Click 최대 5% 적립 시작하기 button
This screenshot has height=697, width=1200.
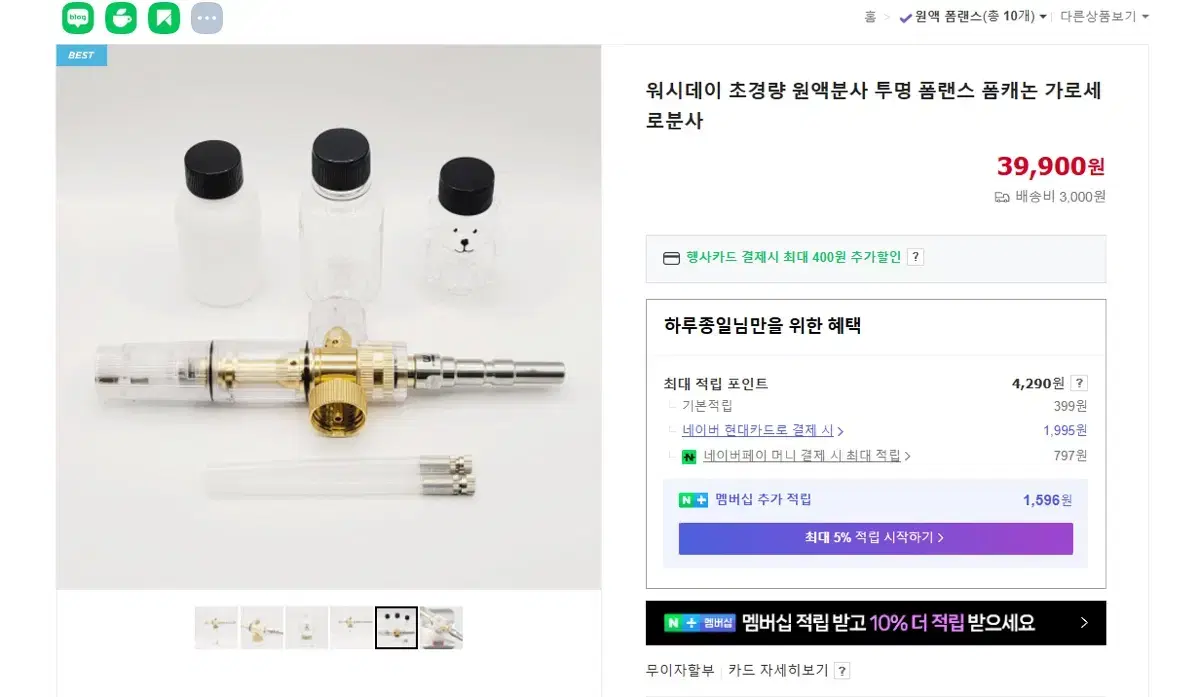click(x=876, y=538)
